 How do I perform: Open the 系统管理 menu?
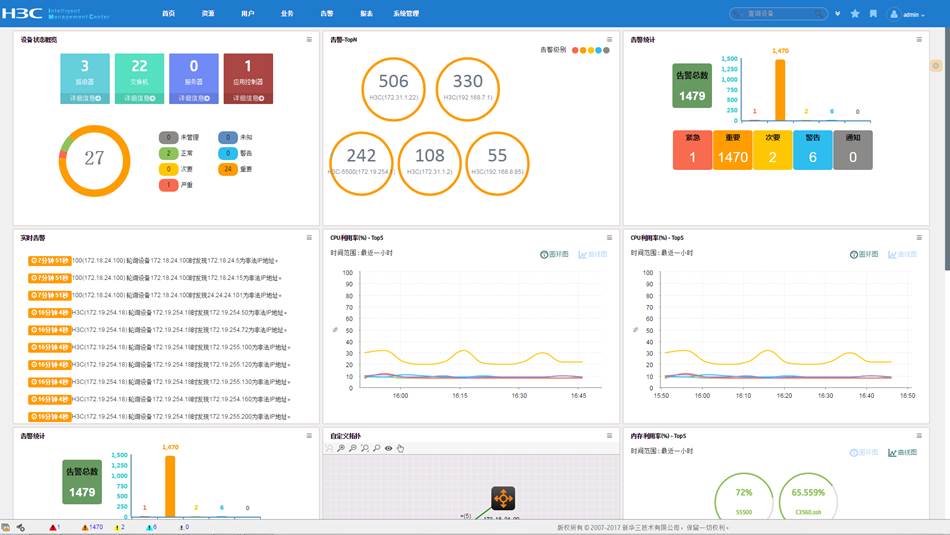(x=406, y=13)
